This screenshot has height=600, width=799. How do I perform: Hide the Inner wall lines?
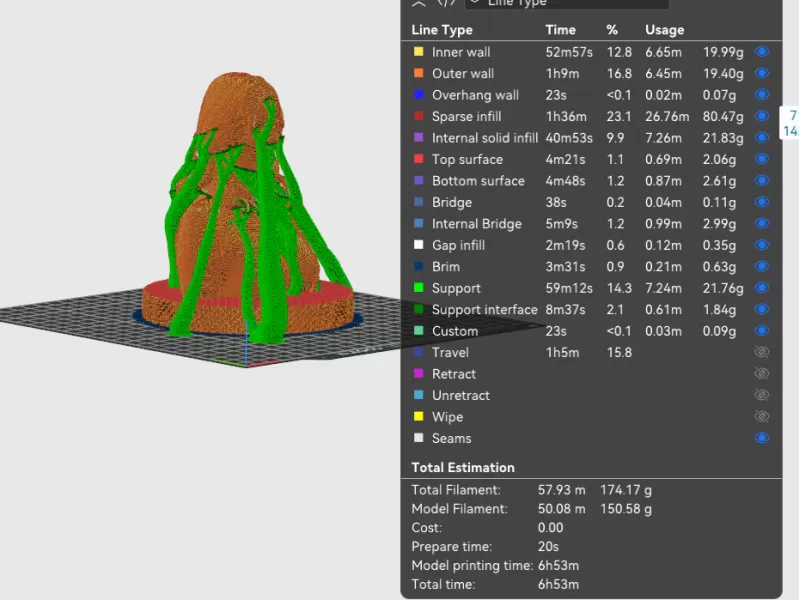pos(762,52)
